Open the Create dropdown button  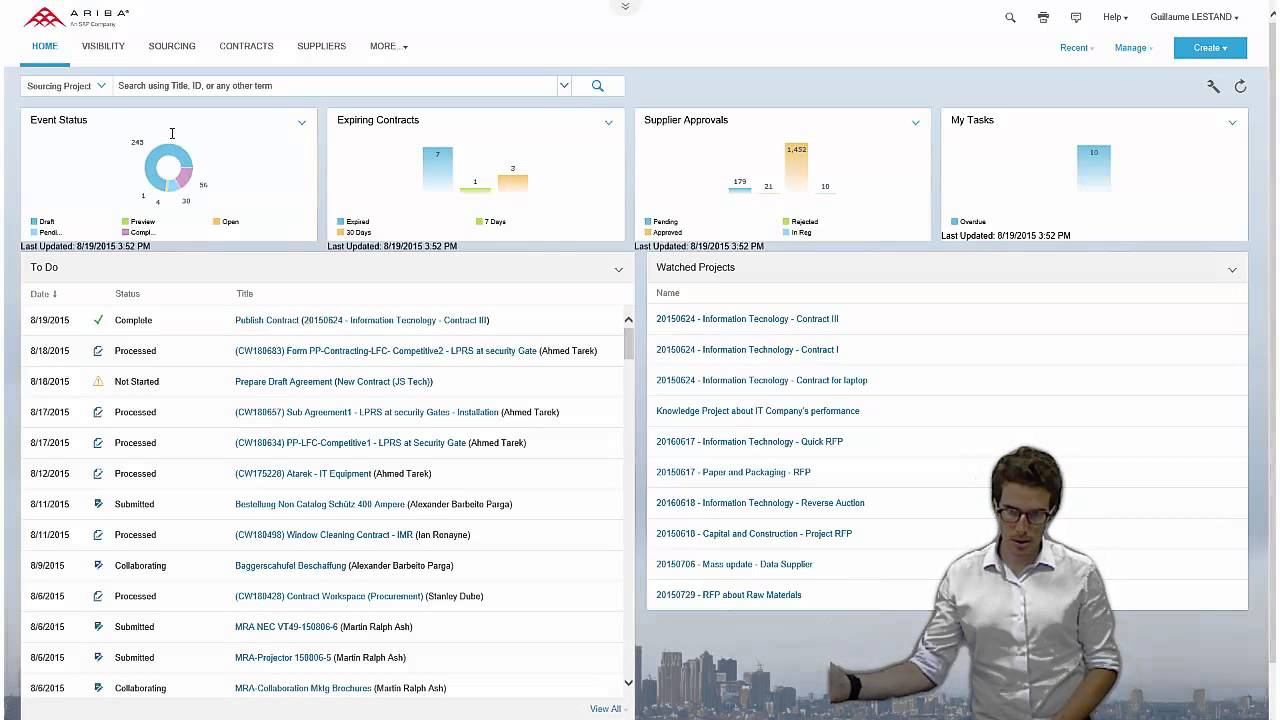coord(1210,48)
